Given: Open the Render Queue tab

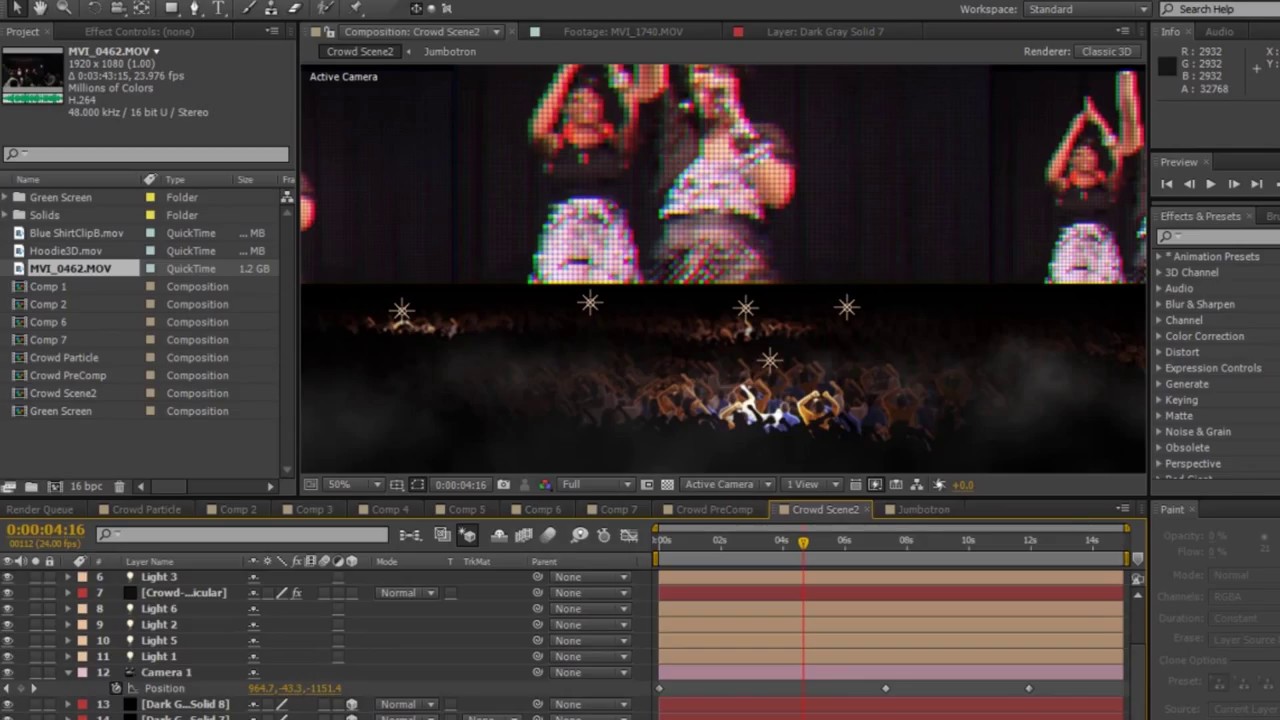Looking at the screenshot, I should pos(39,510).
